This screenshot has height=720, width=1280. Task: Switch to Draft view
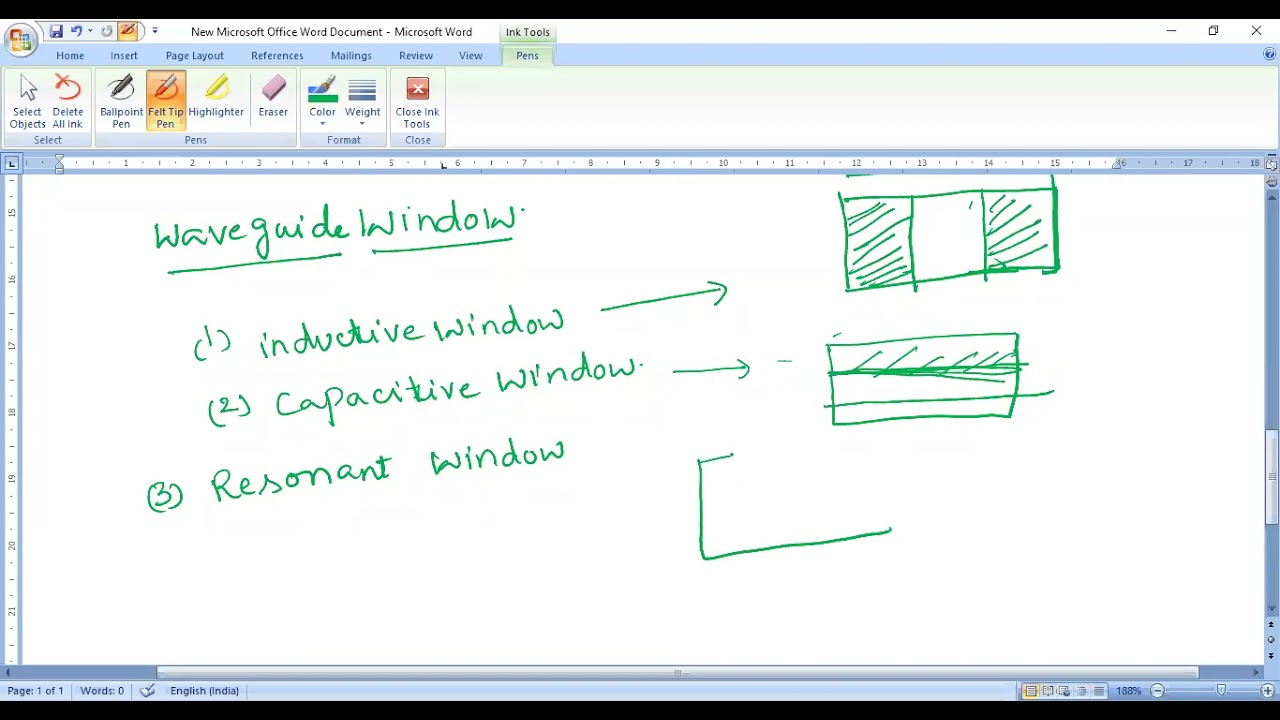(x=1098, y=691)
